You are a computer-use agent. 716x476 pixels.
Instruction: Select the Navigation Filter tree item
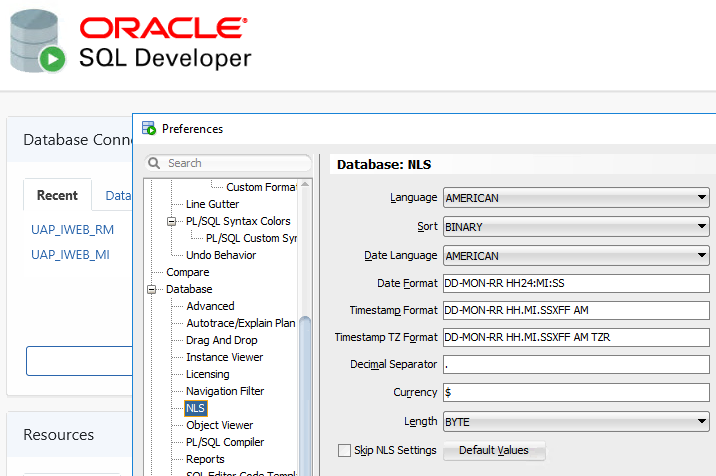click(225, 391)
